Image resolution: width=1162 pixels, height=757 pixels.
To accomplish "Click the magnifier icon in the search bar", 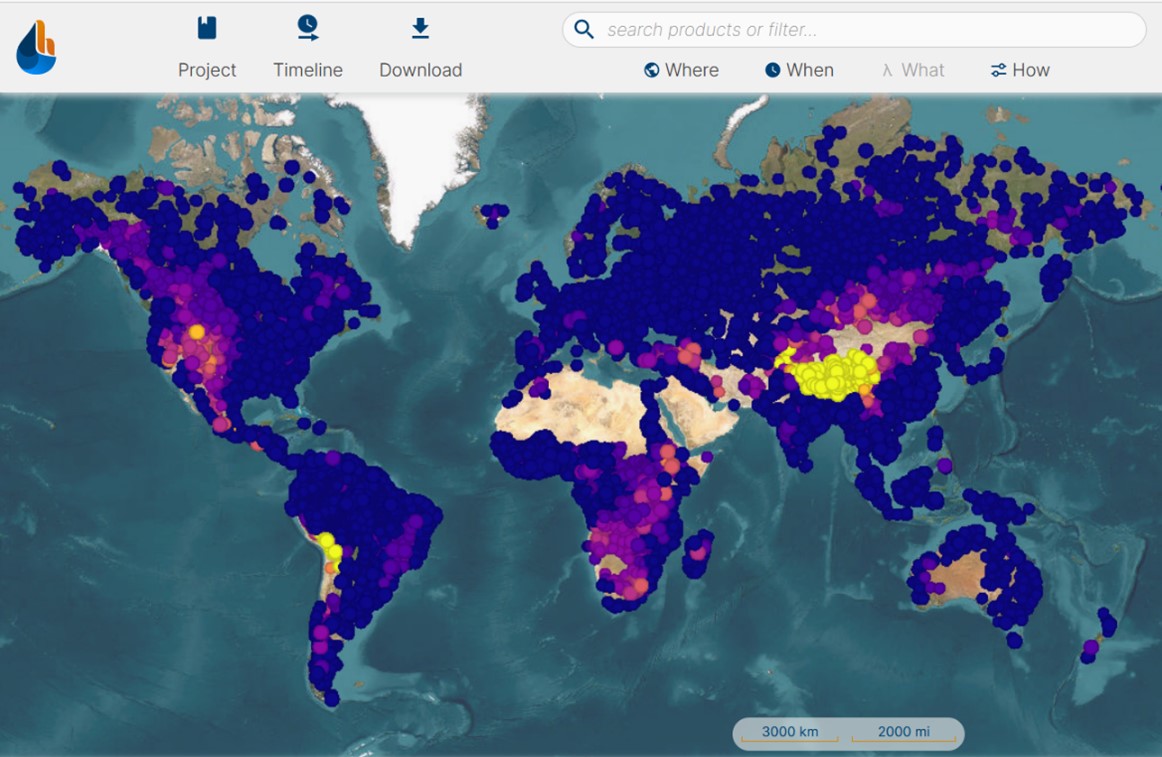I will (x=584, y=29).
